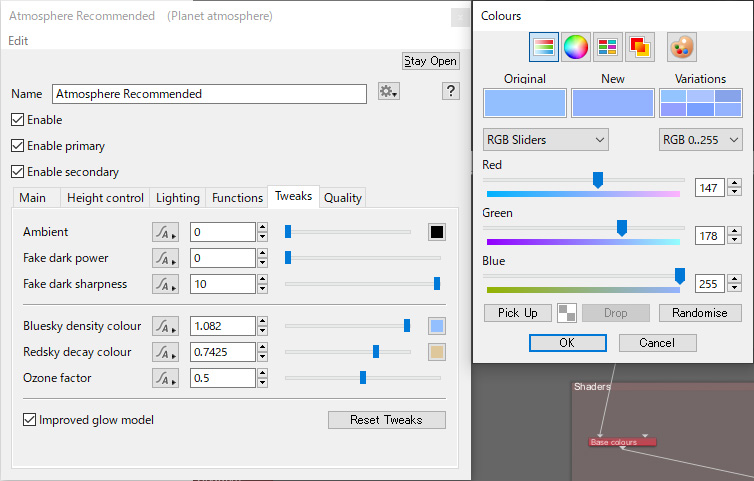Expand the RGB 0..255 range dropdown
Screen dimensions: 754x481
[700, 140]
